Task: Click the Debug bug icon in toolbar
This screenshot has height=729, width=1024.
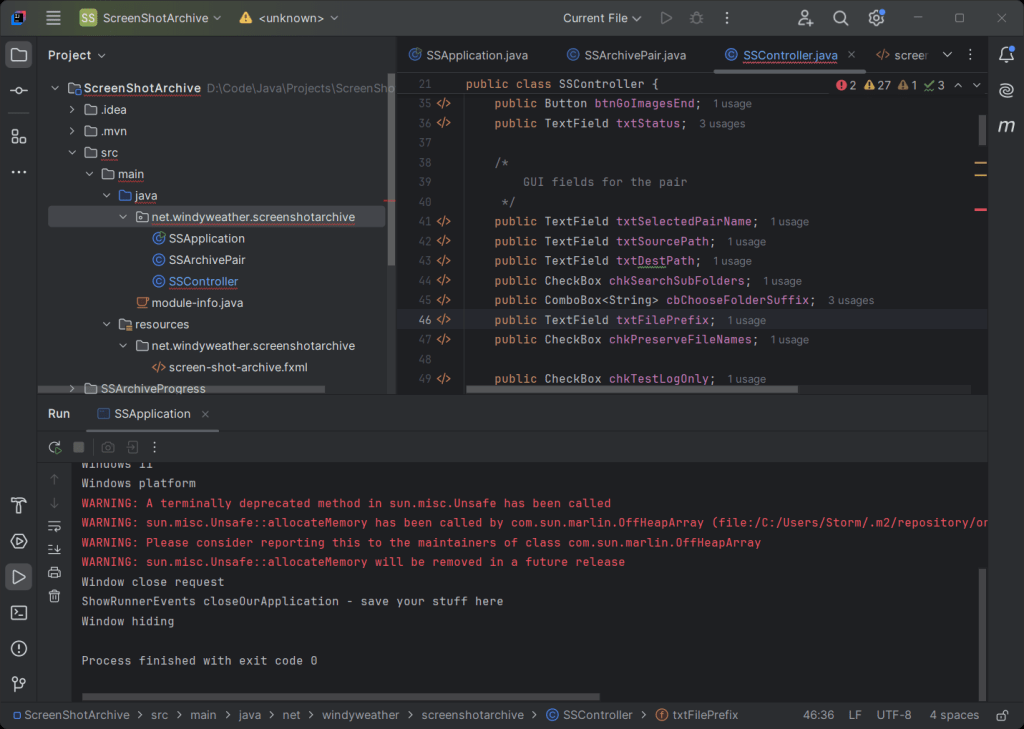Action: [x=696, y=18]
